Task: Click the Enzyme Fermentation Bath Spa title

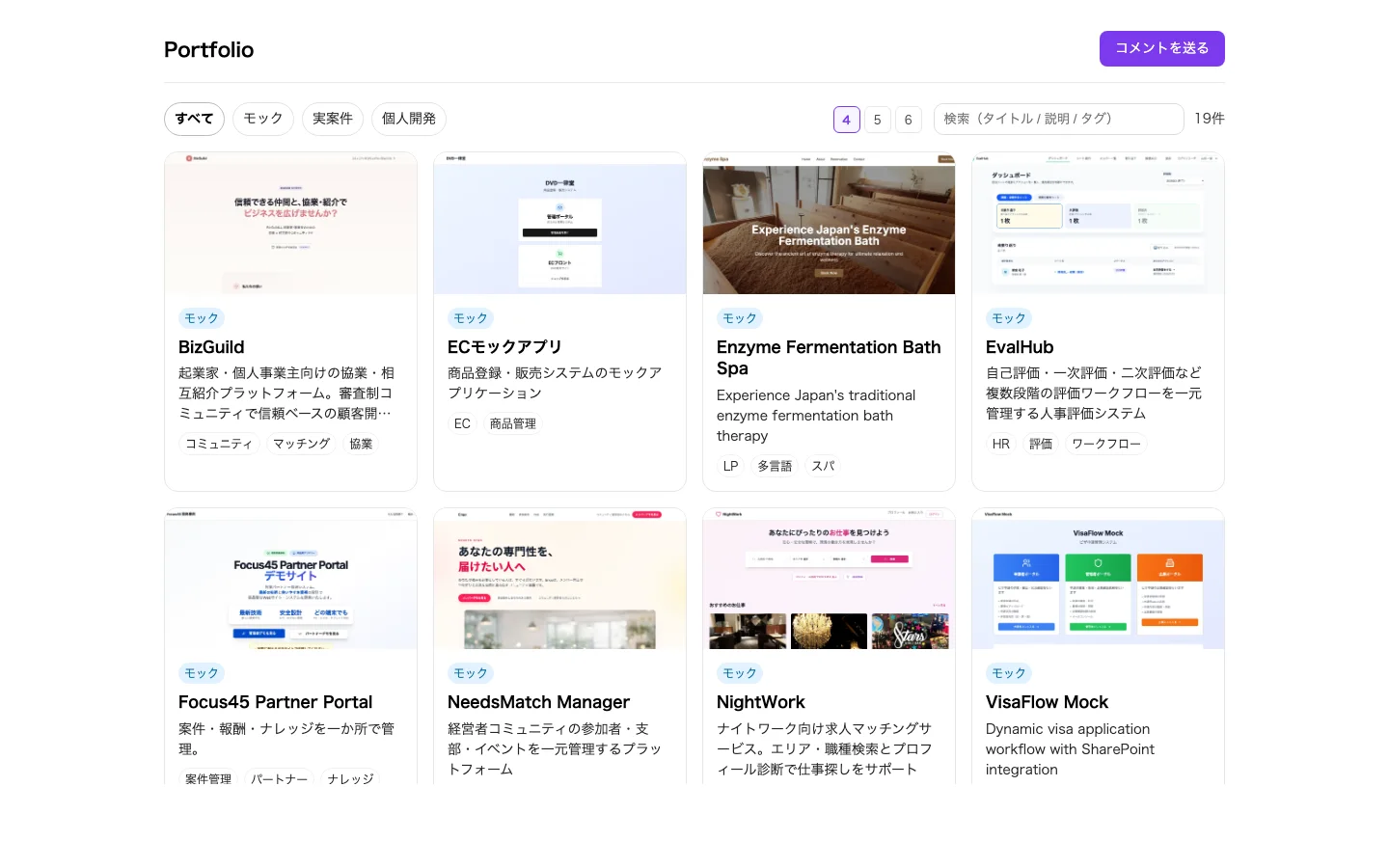Action: click(x=828, y=358)
